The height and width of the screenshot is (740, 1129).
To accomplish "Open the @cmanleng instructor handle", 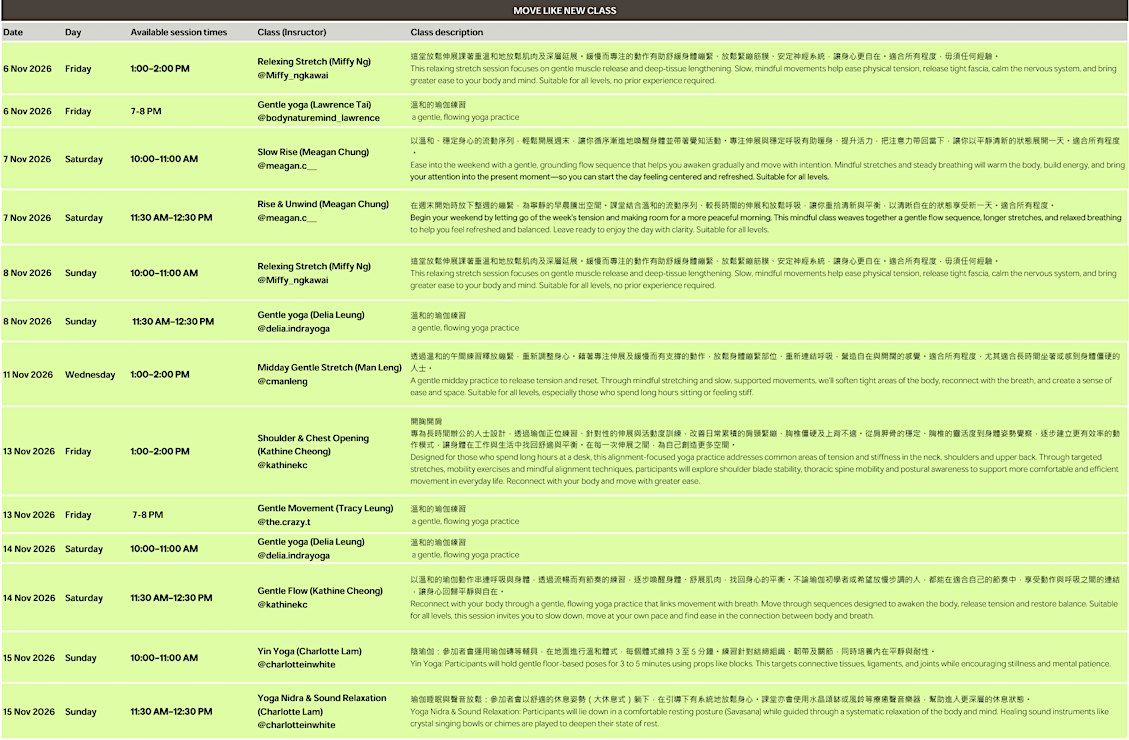I will [282, 382].
